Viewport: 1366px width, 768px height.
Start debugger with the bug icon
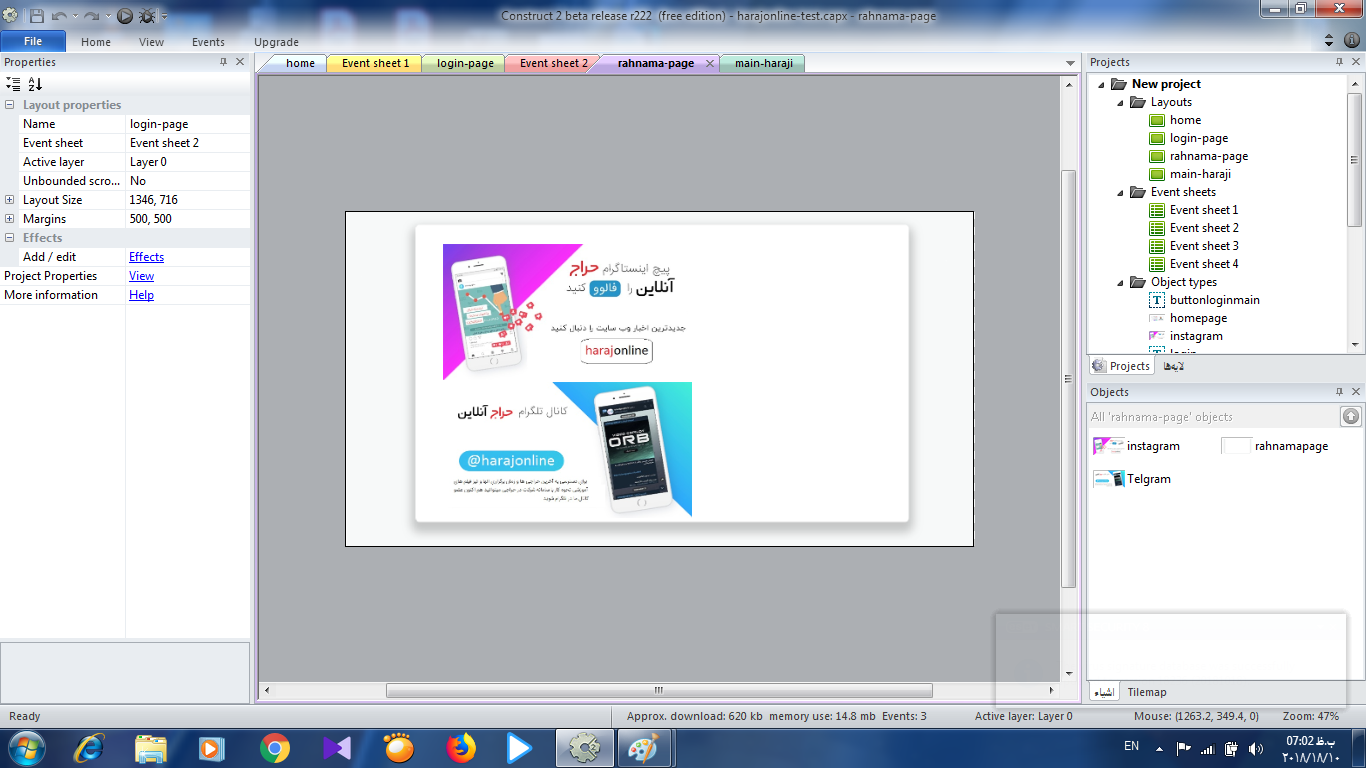coord(148,16)
